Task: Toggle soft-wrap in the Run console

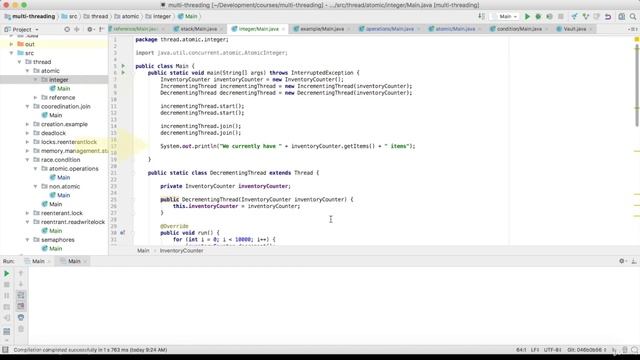Action: (21, 295)
